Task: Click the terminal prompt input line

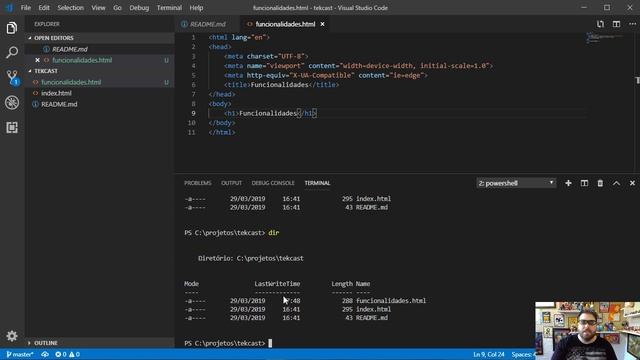Action: tap(228, 343)
